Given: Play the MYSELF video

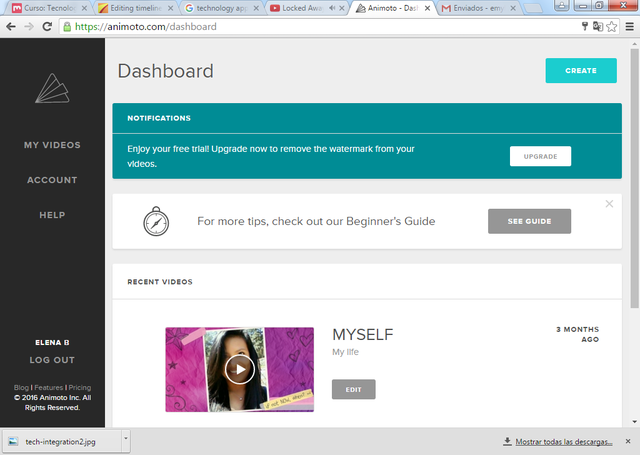Looking at the screenshot, I should pos(240,369).
